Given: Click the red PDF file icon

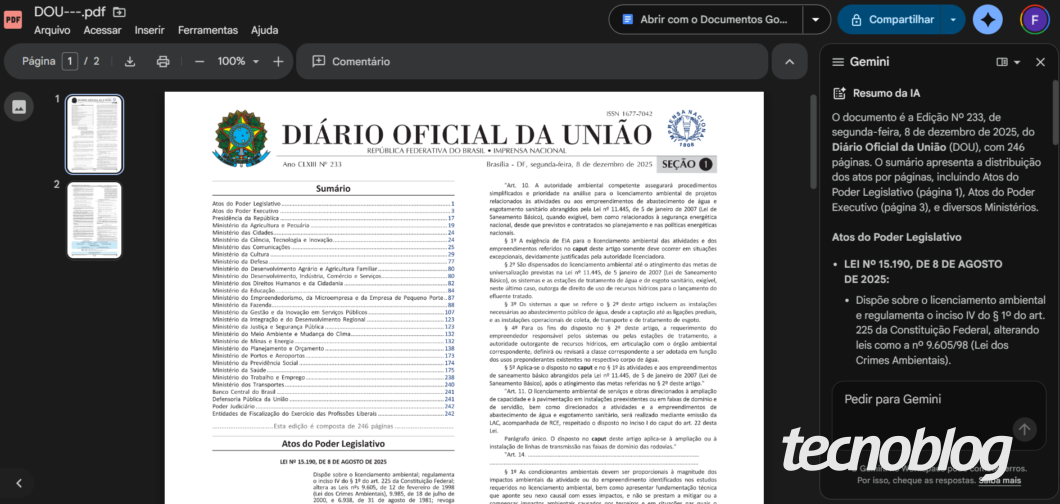Looking at the screenshot, I should coord(13,20).
